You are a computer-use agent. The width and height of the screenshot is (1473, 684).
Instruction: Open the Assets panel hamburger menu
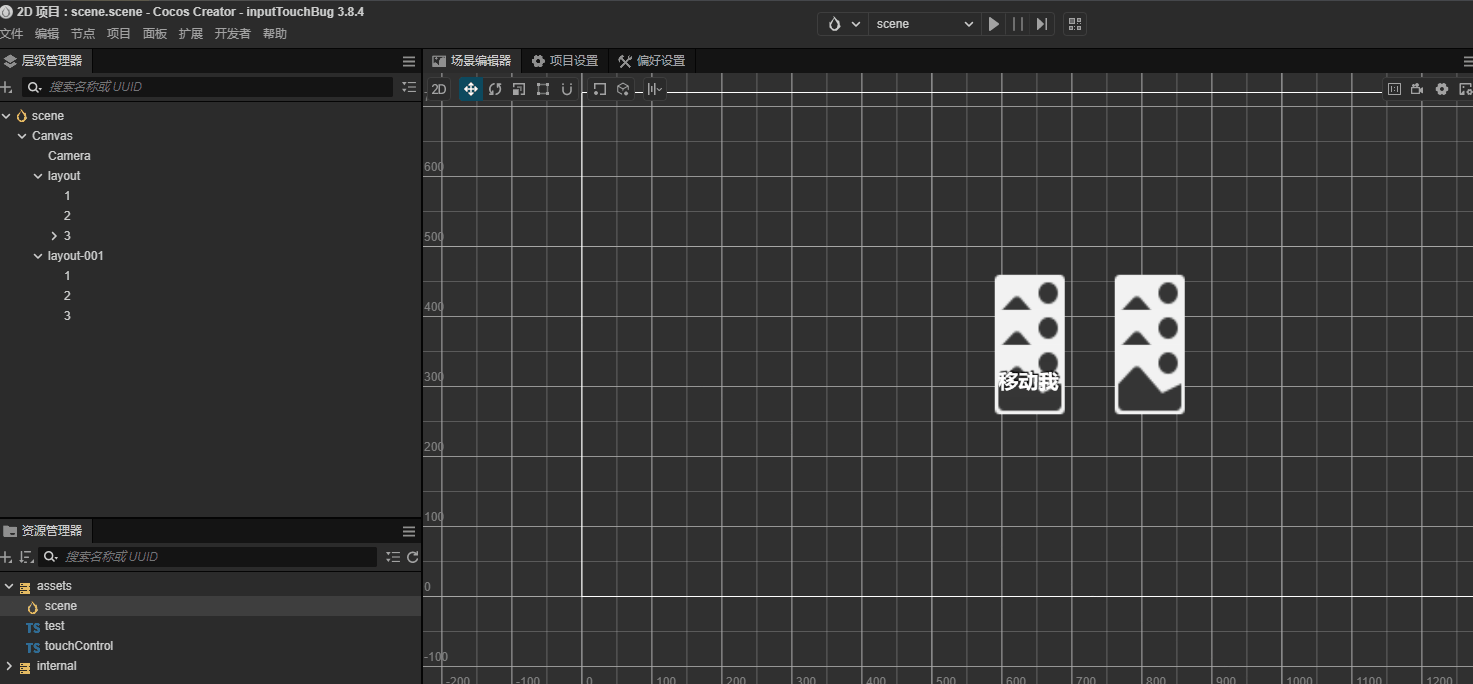[x=408, y=531]
